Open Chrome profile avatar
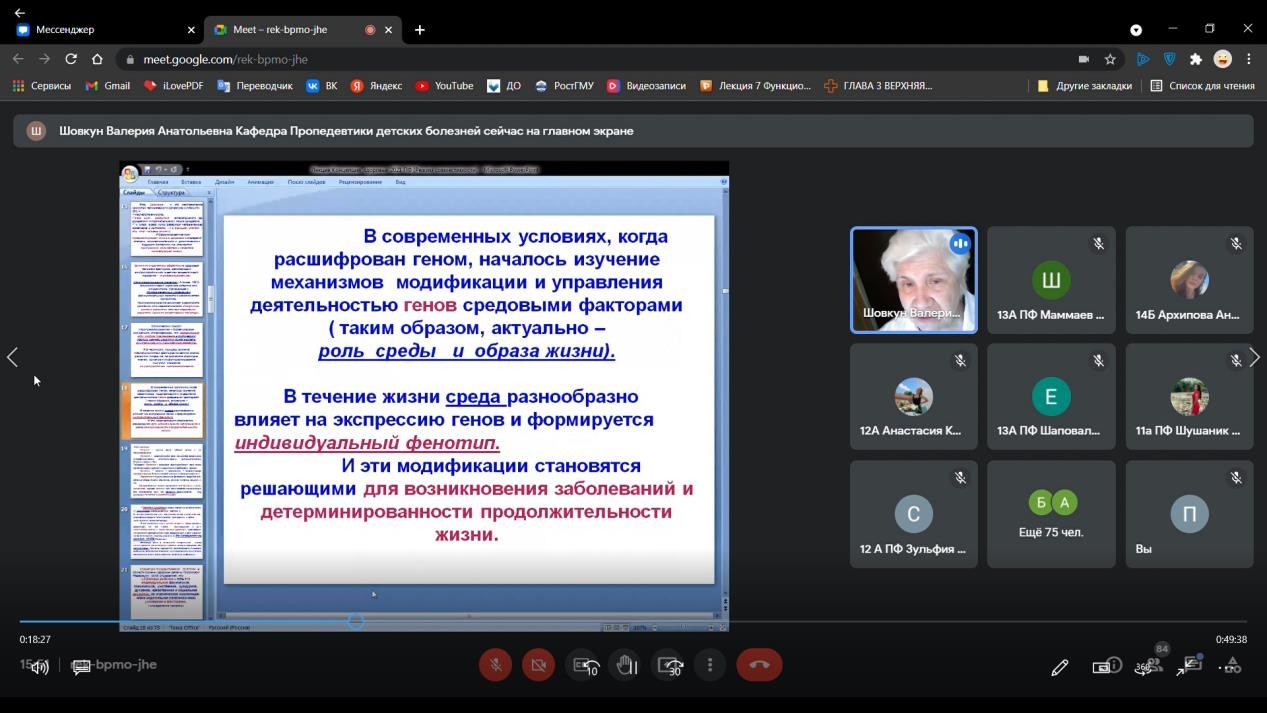1267x713 pixels. [x=1222, y=59]
